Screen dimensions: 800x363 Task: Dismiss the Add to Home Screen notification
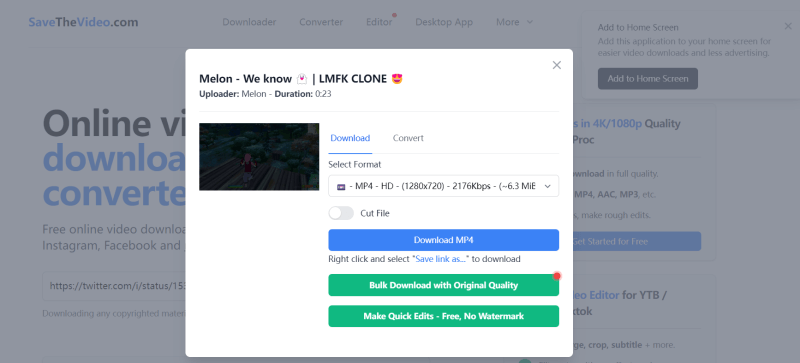(788, 27)
